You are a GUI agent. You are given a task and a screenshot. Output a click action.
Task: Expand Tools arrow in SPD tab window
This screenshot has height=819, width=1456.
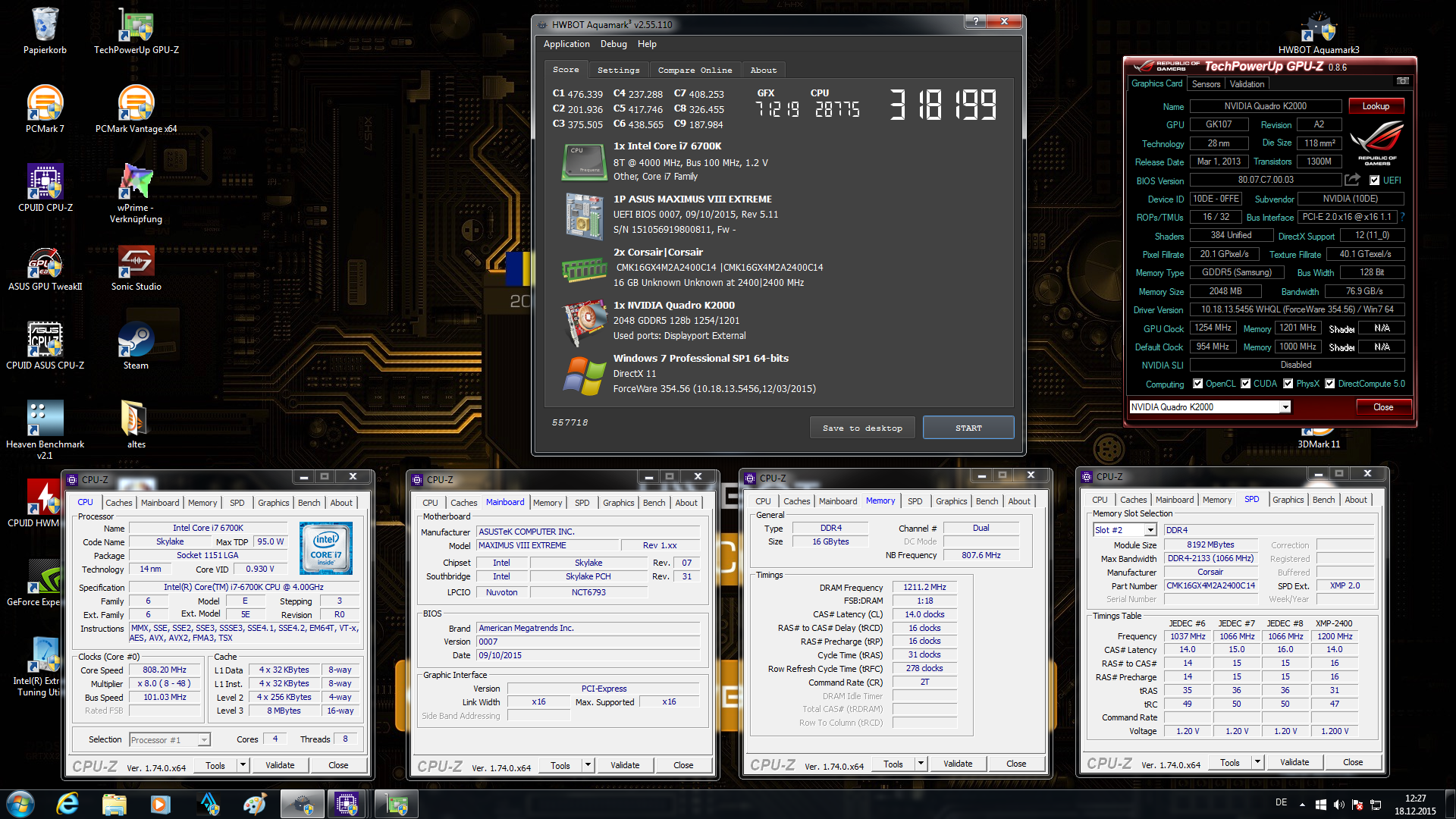(x=1258, y=762)
